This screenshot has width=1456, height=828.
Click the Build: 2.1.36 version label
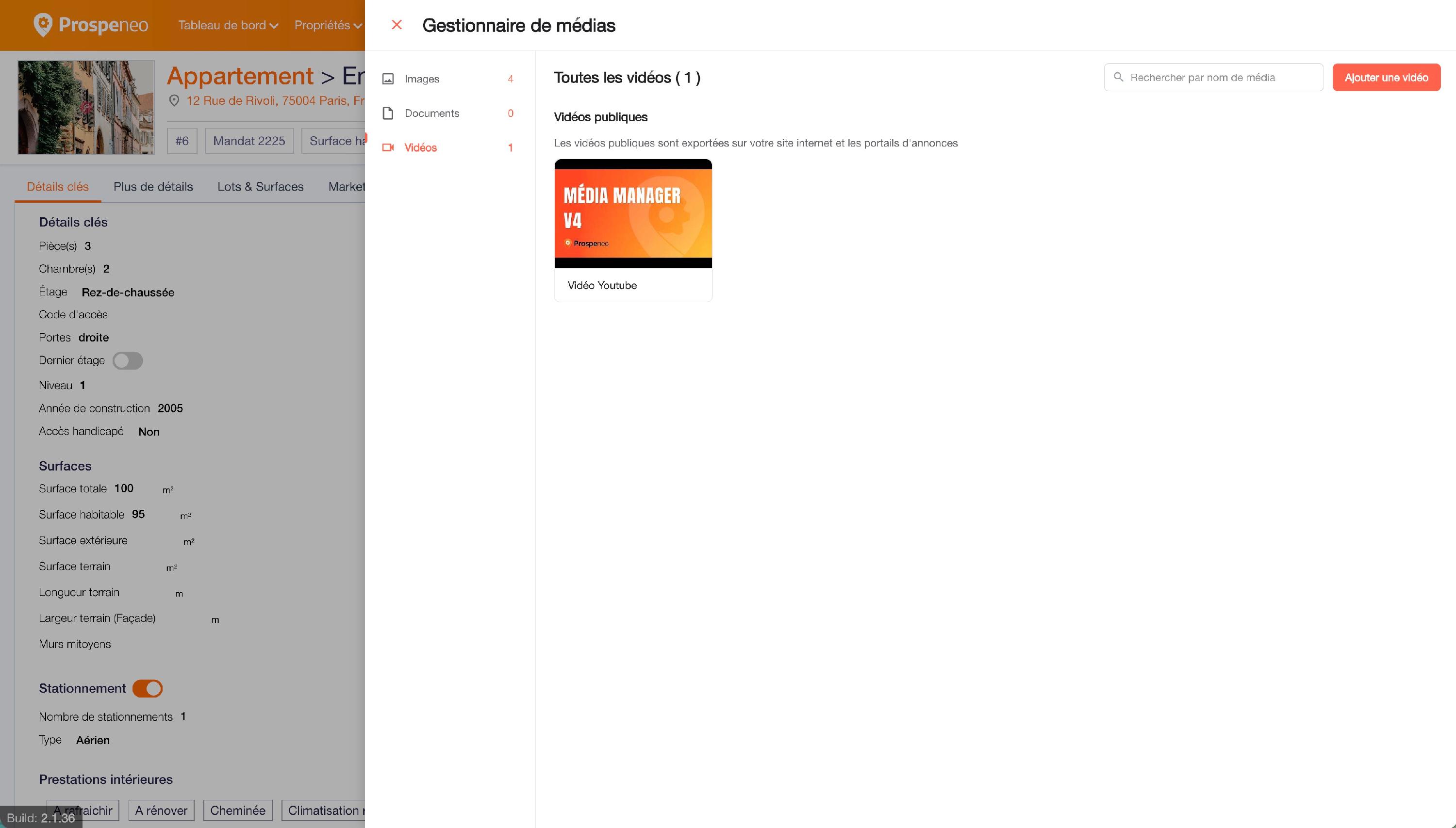point(41,818)
